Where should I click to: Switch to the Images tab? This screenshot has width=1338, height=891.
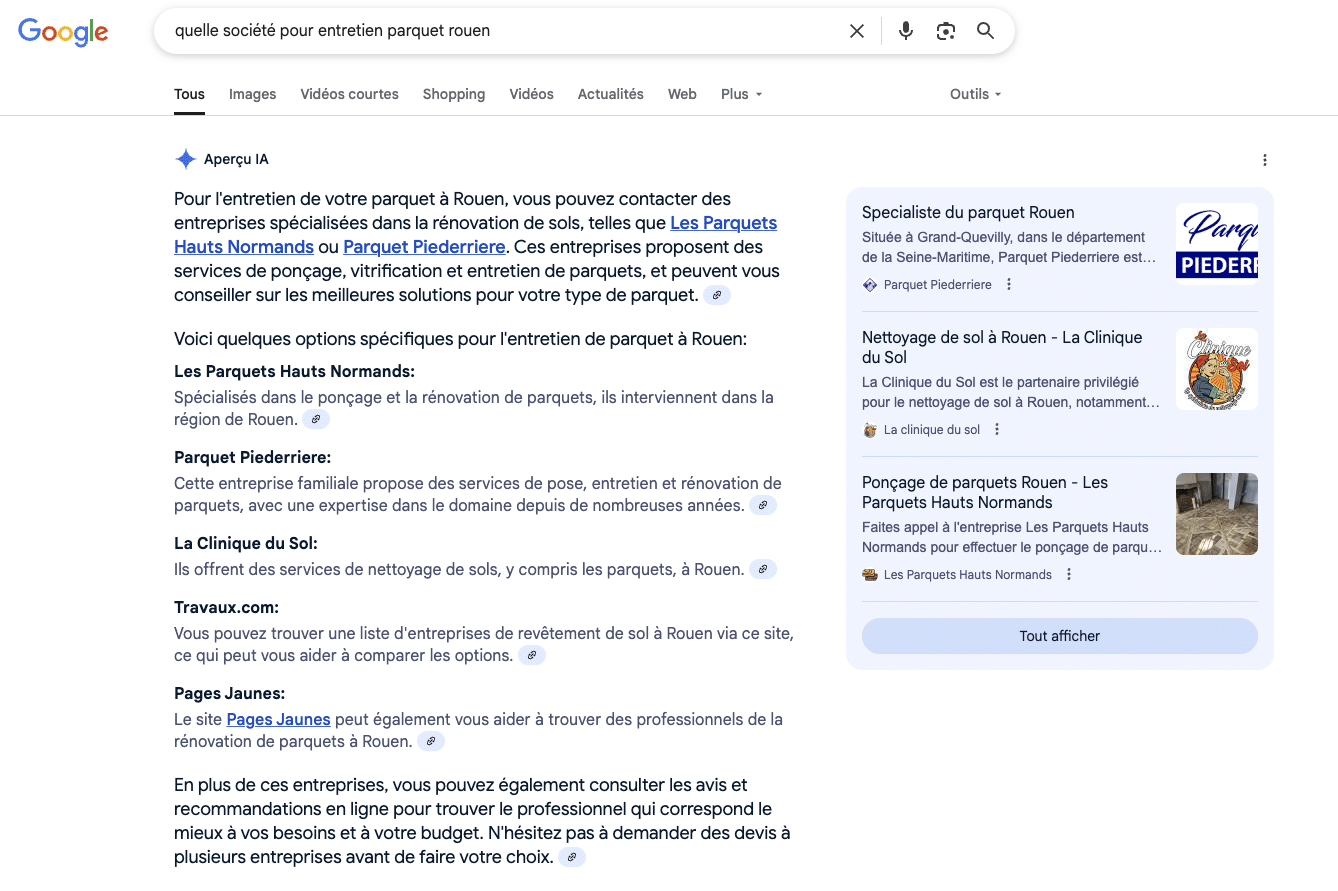pos(252,94)
